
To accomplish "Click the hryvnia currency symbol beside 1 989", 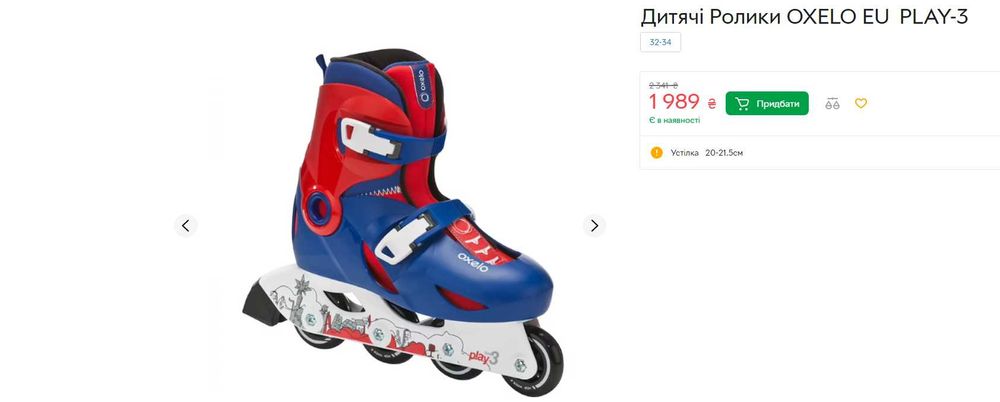I will pyautogui.click(x=712, y=103).
